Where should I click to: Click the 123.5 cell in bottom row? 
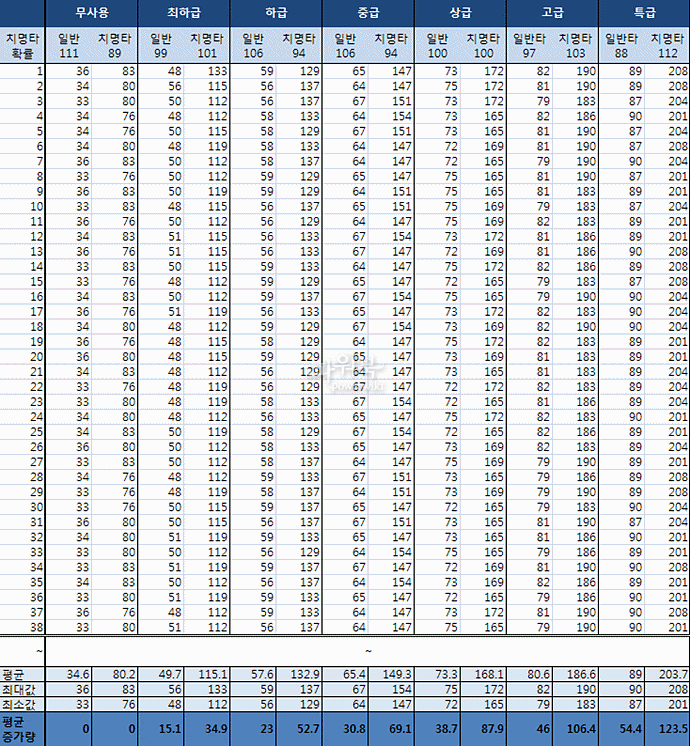(667, 728)
